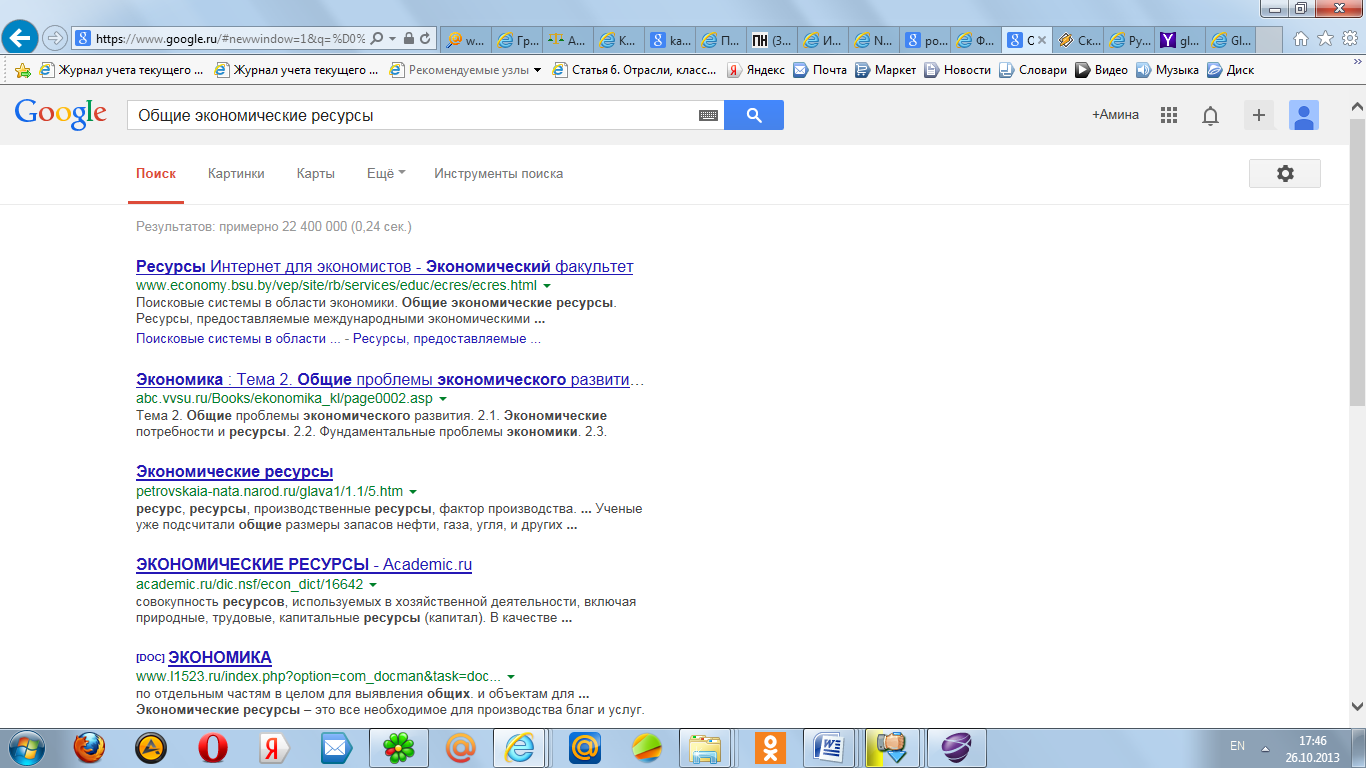Expand the arrow next to academic.ru URL
Viewport: 1366px width, 768px height.
(x=373, y=585)
